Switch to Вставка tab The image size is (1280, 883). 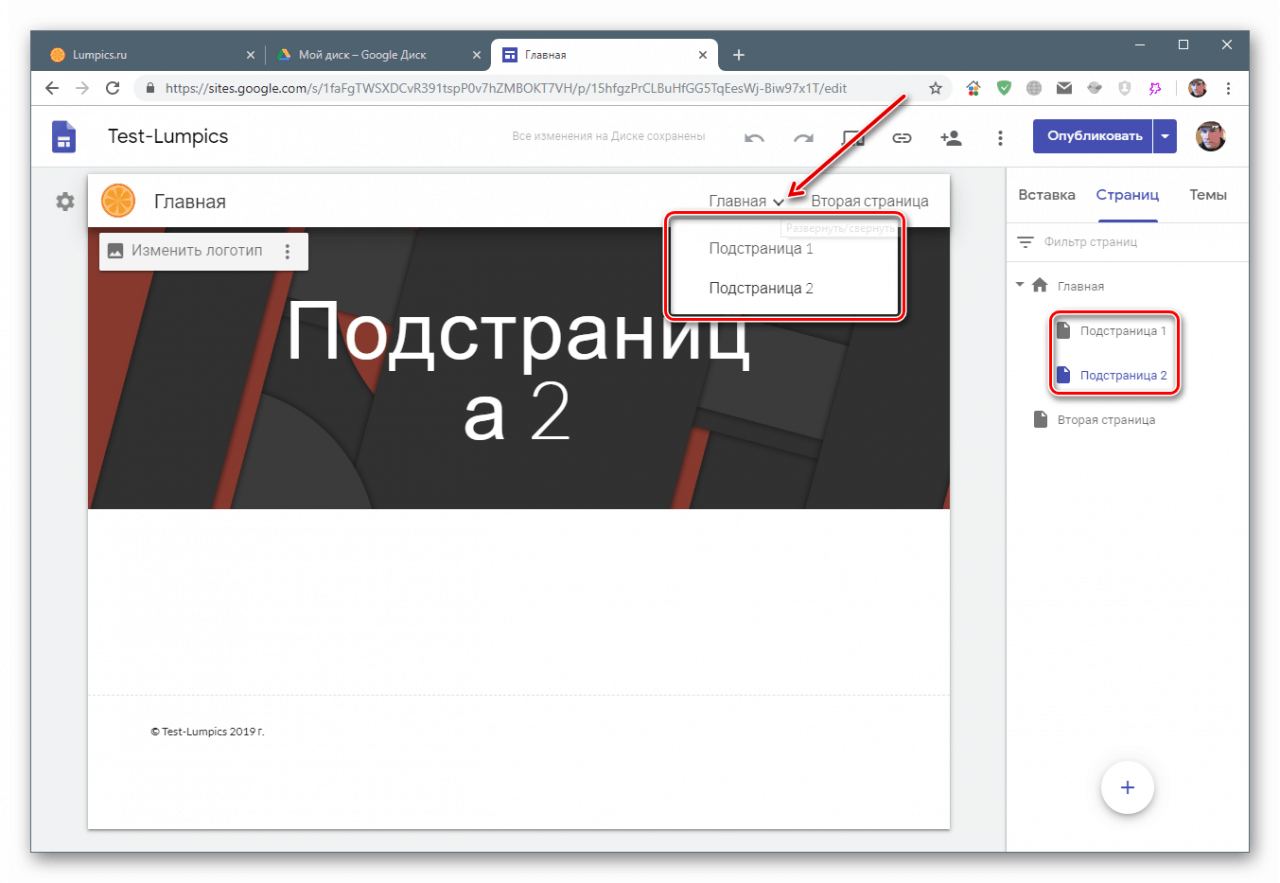point(1047,195)
